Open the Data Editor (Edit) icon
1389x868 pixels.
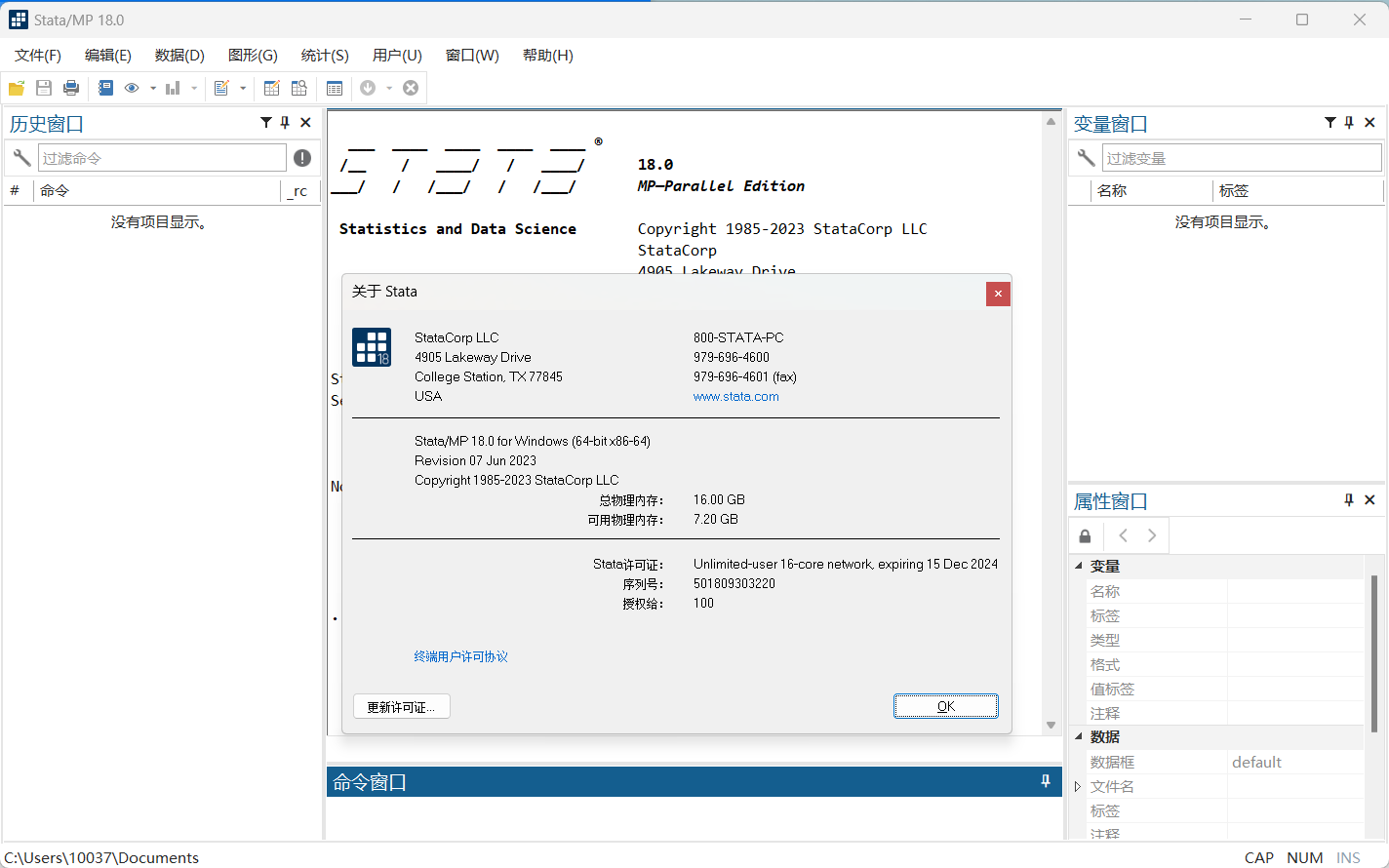272,88
